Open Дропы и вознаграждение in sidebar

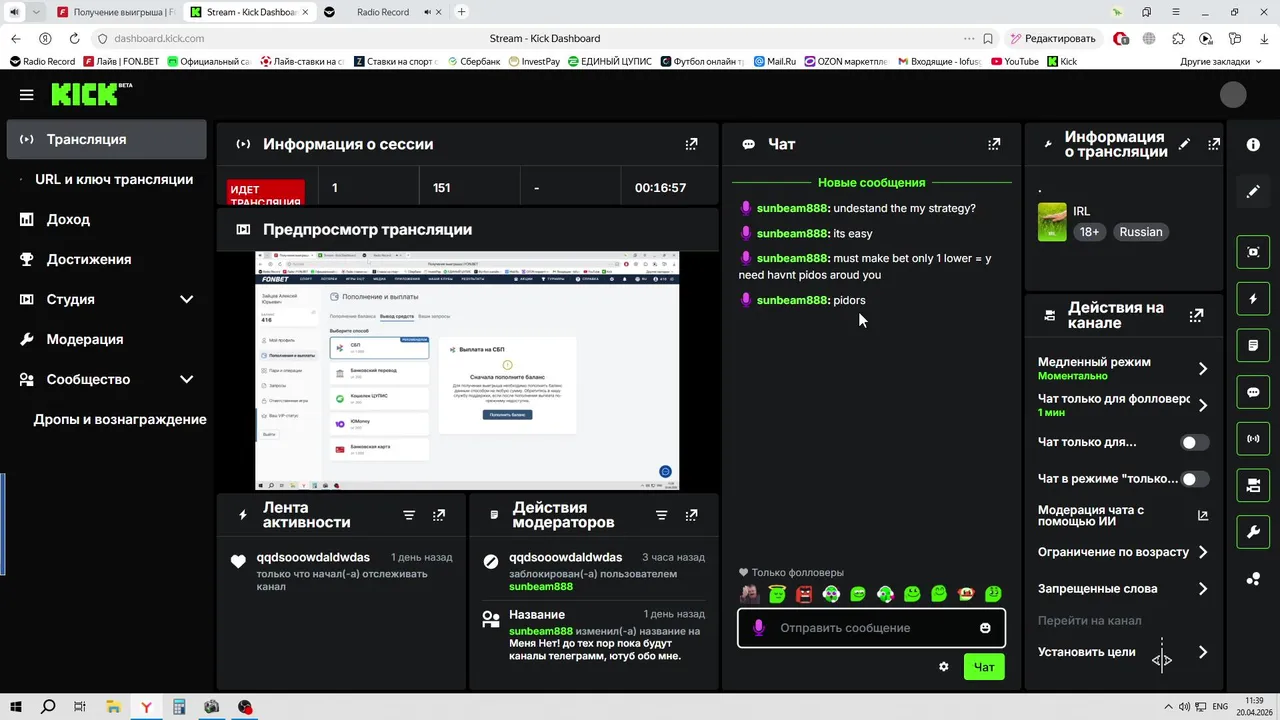pyautogui.click(x=119, y=419)
